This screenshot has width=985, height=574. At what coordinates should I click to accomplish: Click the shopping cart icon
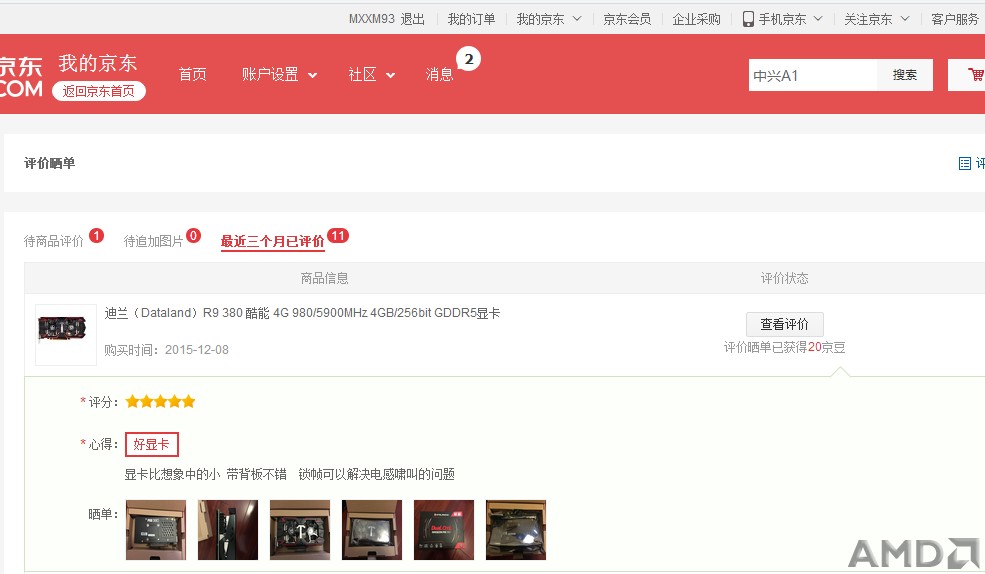click(976, 75)
